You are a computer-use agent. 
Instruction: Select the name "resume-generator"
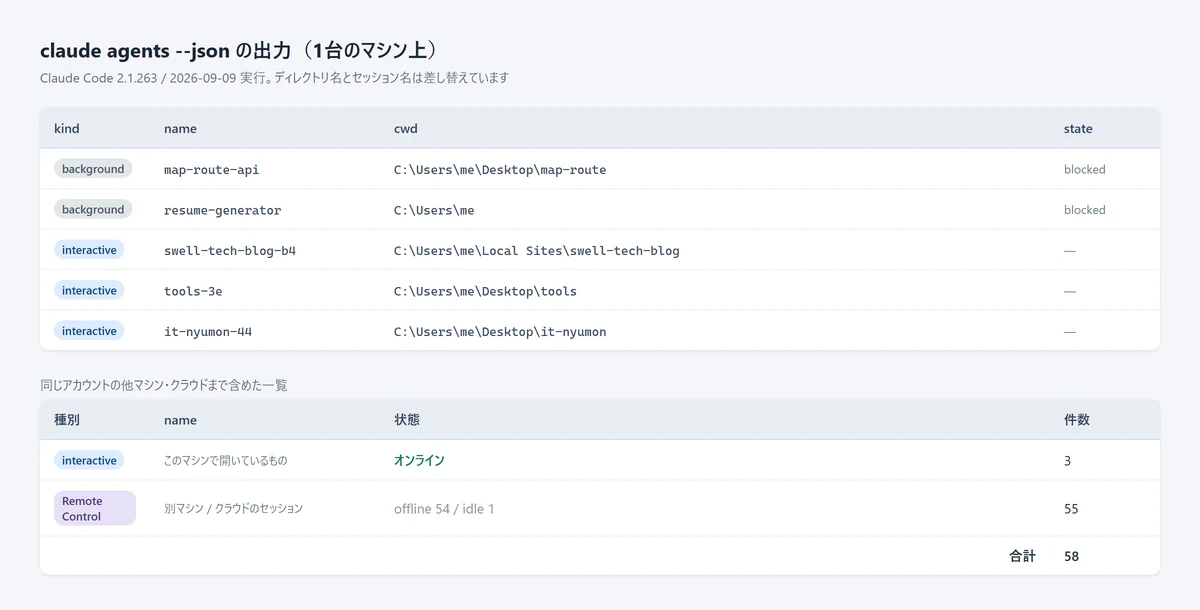[x=223, y=210]
